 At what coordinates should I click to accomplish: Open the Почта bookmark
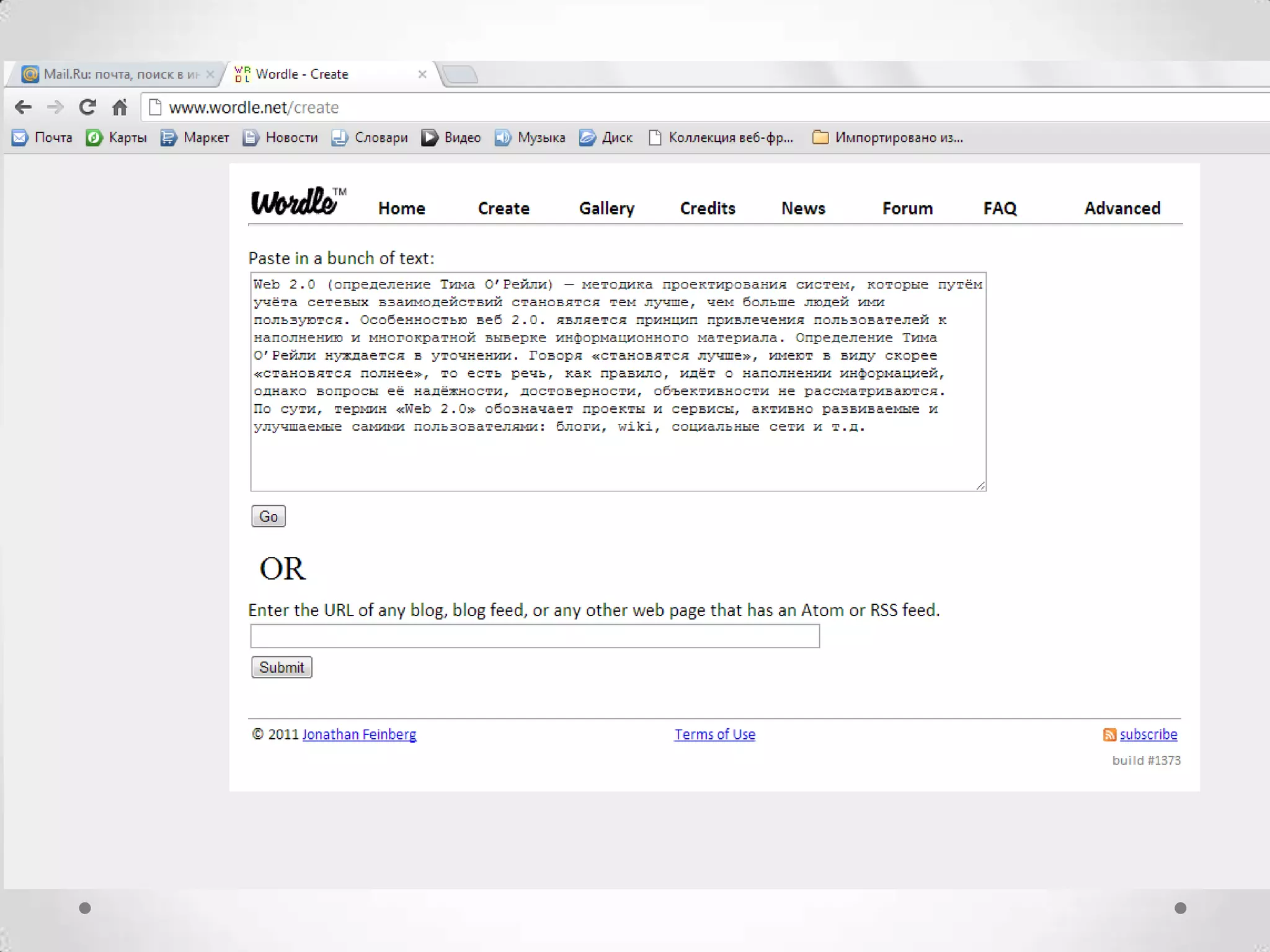click(42, 138)
